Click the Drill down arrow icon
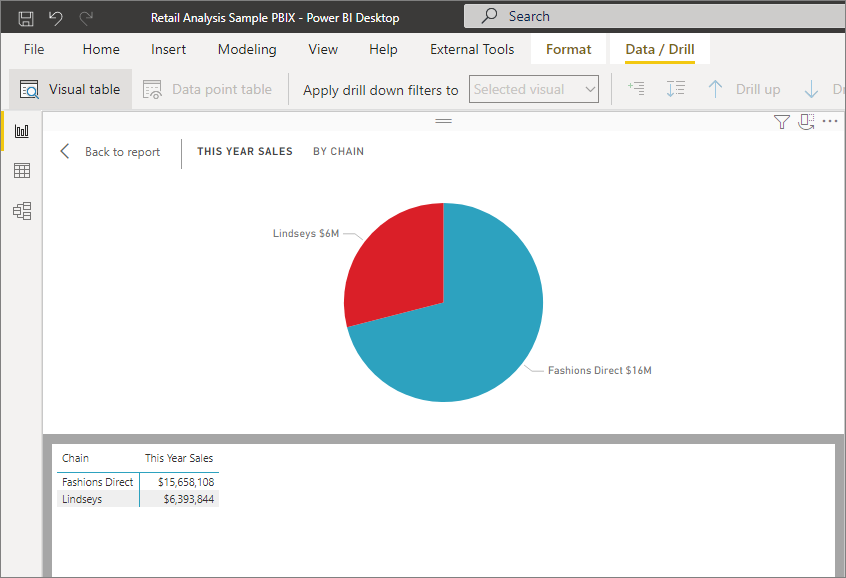The width and height of the screenshot is (846, 578). 813,89
